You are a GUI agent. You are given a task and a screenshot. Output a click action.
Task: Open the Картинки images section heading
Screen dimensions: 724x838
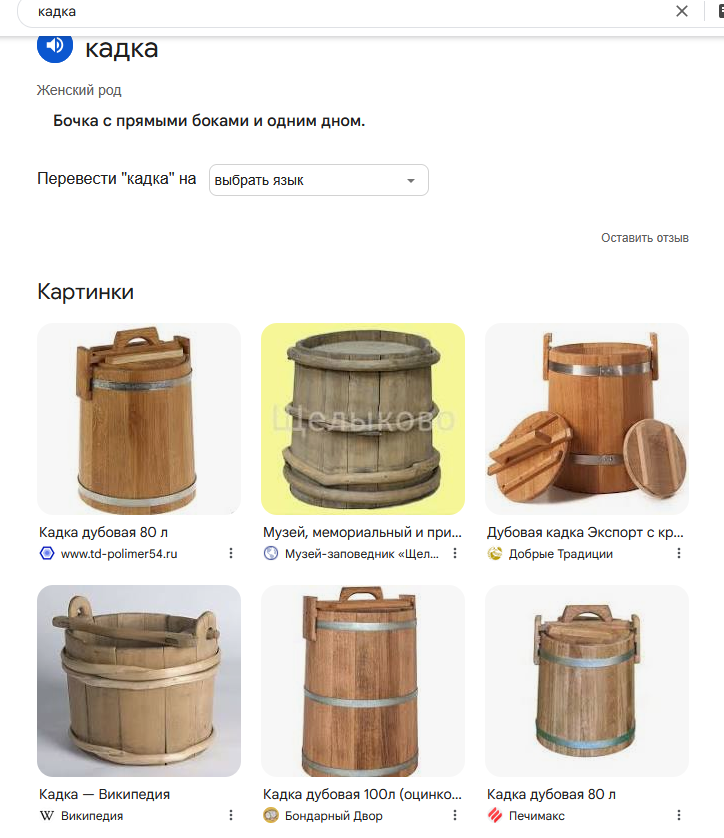pos(85,292)
